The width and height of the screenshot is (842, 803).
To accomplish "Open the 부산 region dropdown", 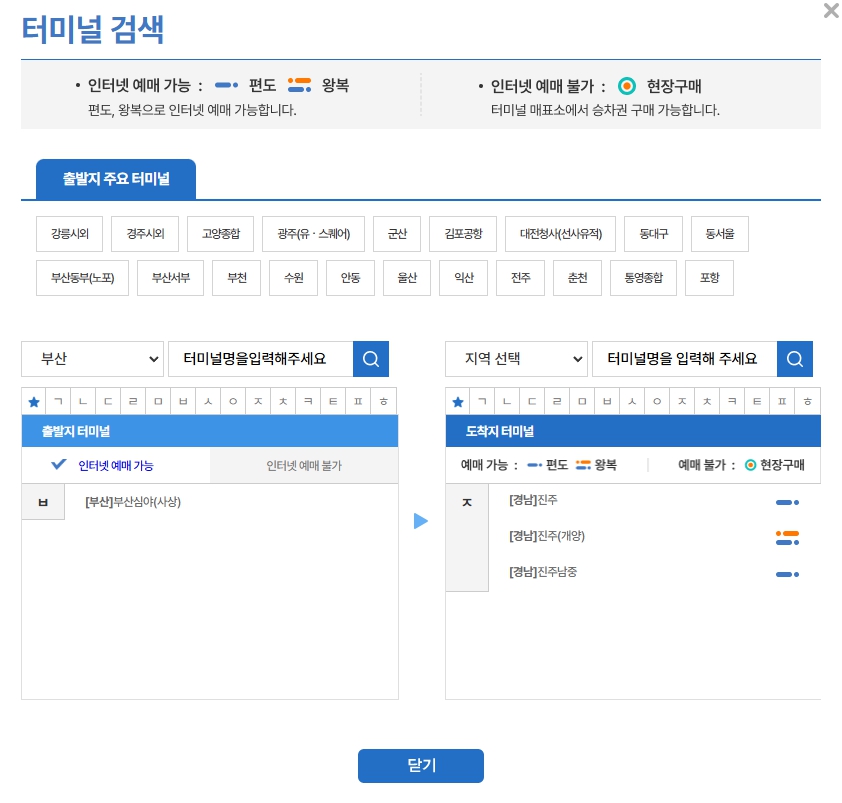I will (92, 358).
